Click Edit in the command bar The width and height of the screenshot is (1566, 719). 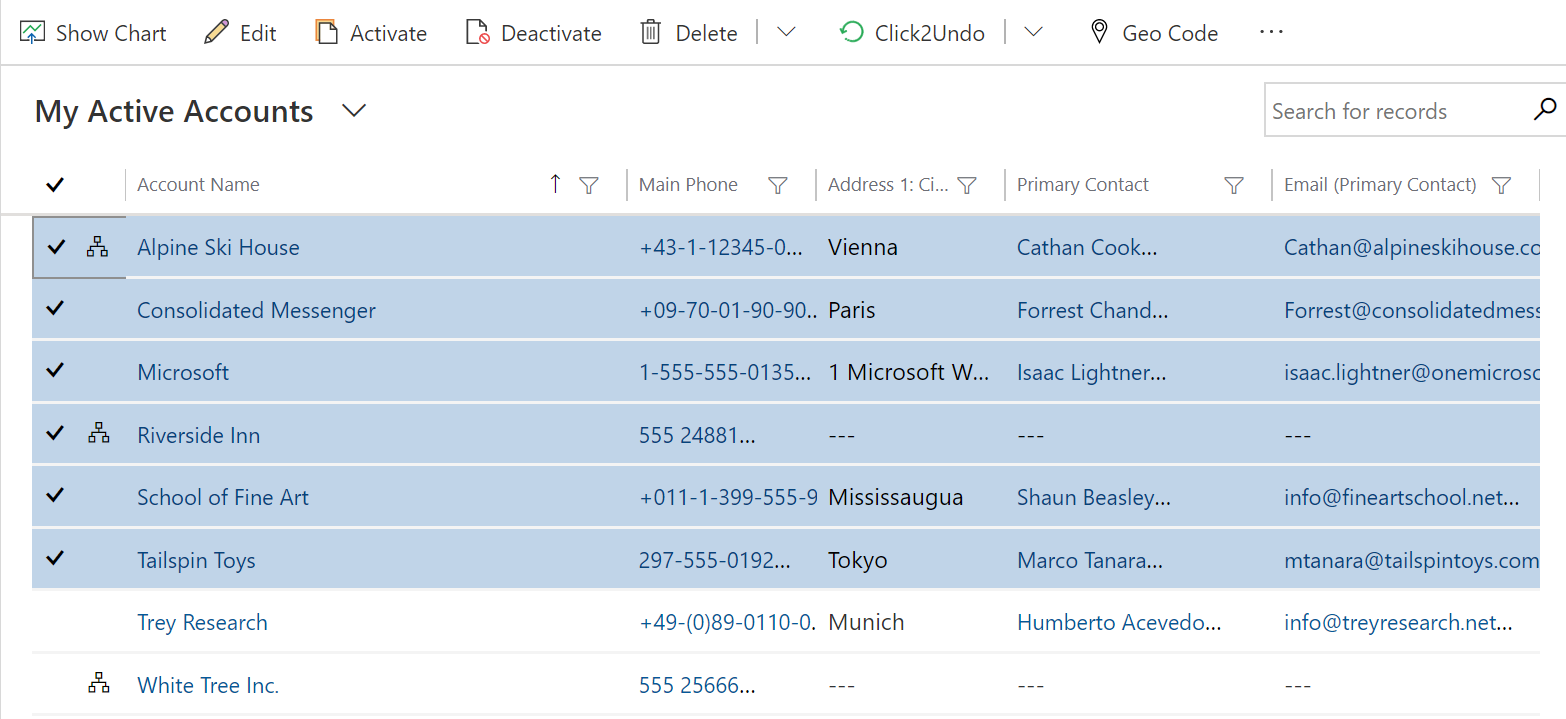[x=240, y=33]
